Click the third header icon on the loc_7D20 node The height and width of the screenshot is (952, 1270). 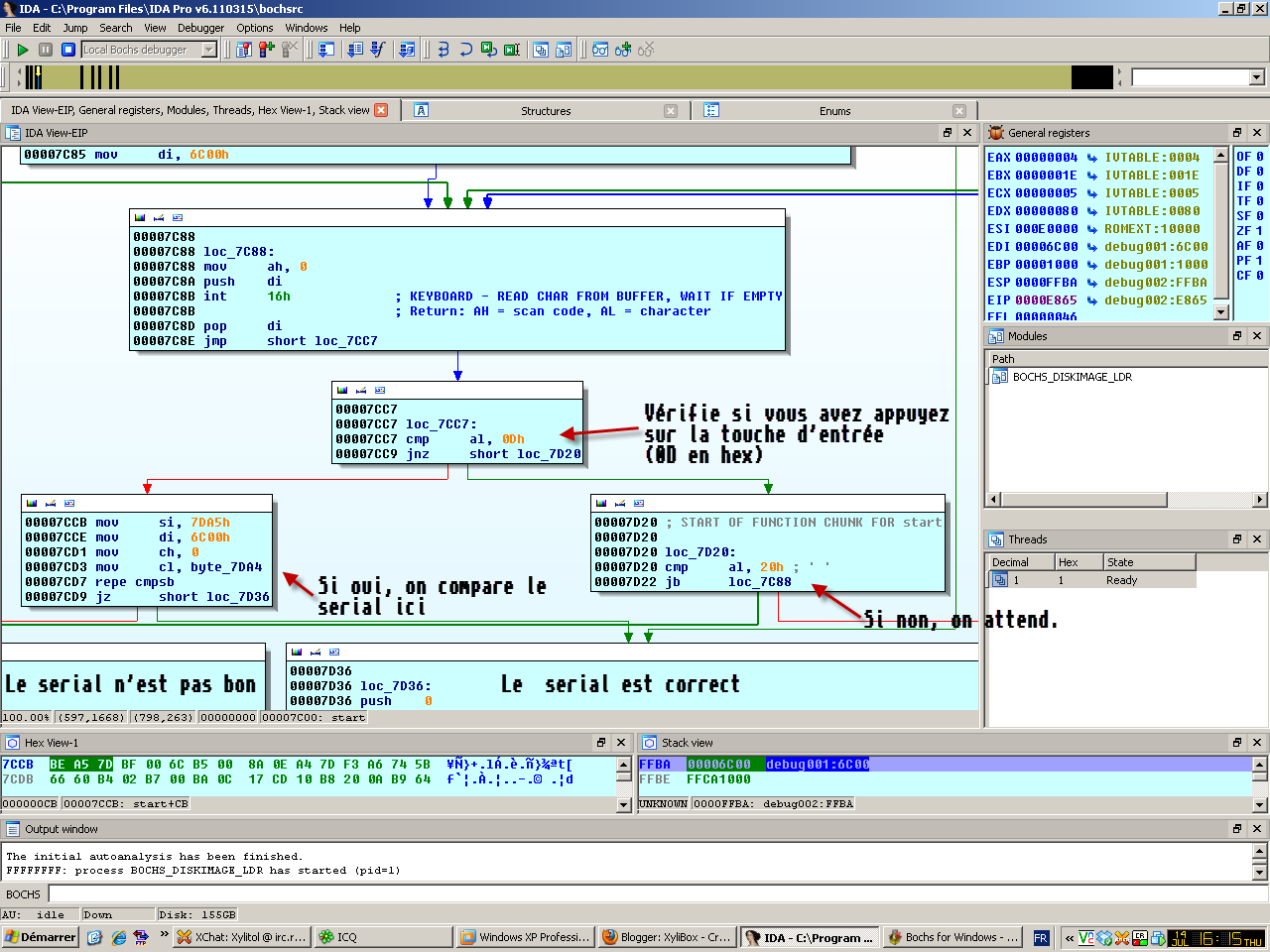(x=638, y=503)
